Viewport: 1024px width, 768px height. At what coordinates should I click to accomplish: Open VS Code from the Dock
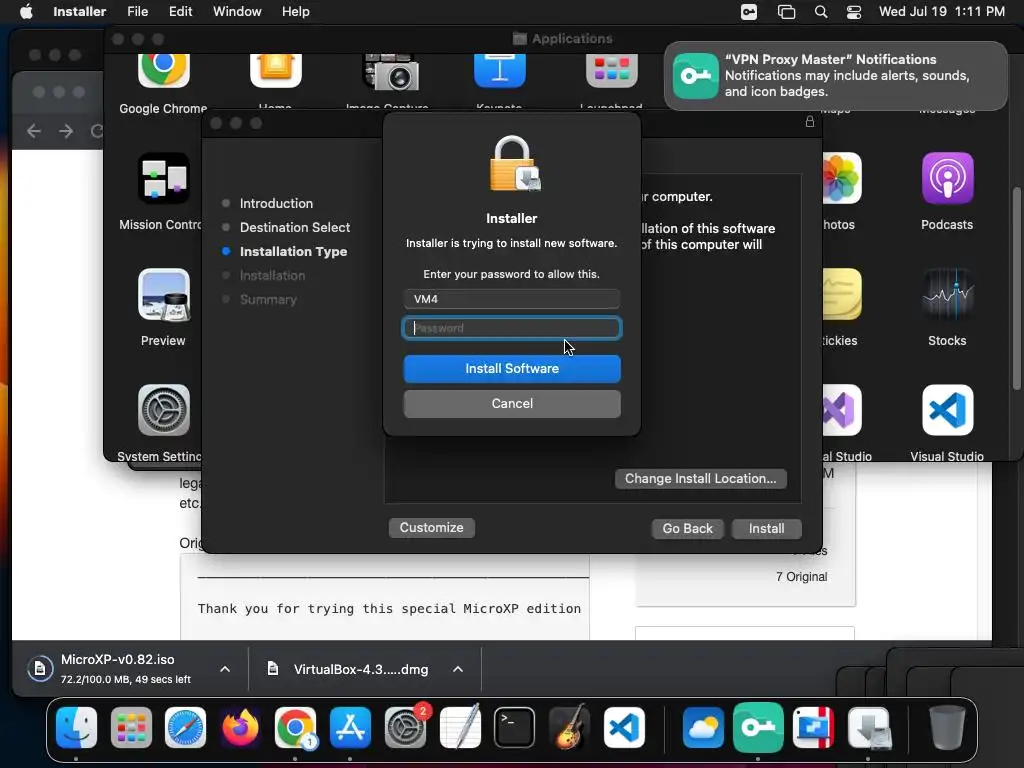click(624, 727)
